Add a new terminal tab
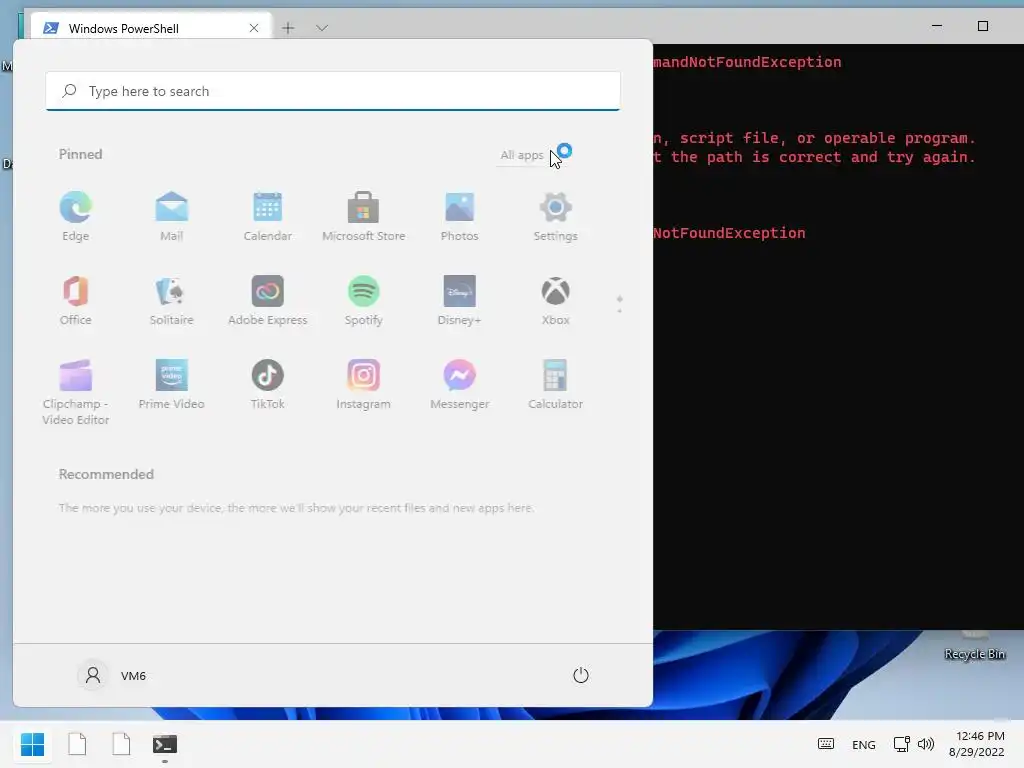Viewport: 1024px width, 768px height. (x=288, y=28)
